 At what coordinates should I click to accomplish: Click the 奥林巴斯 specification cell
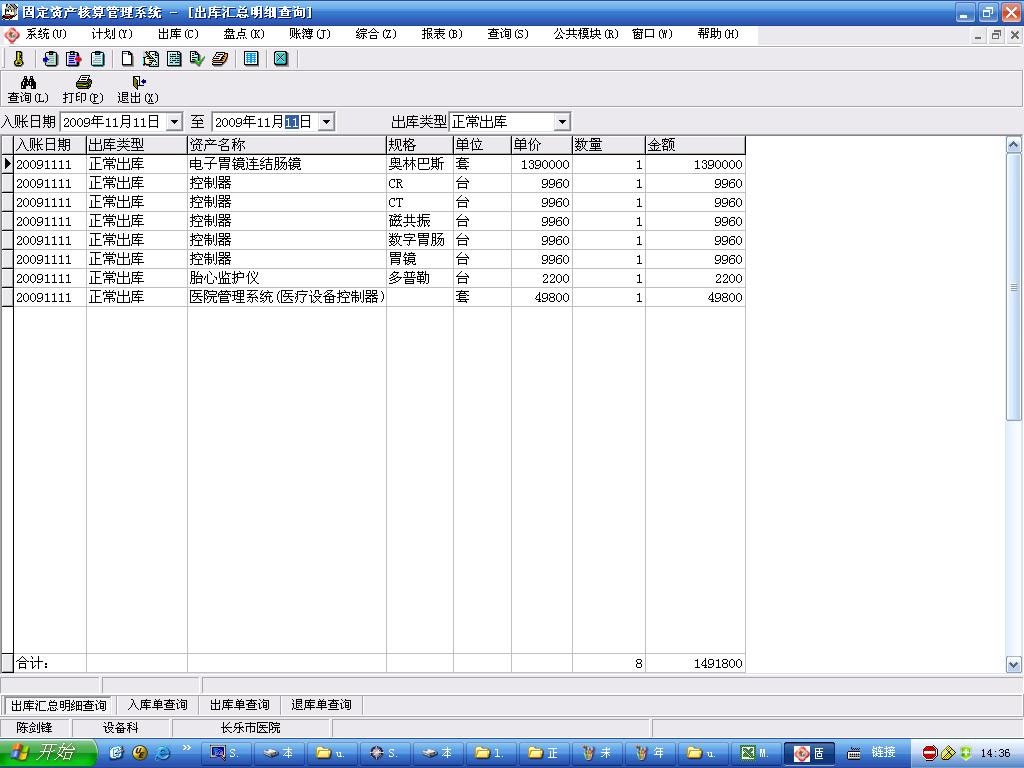(x=419, y=164)
